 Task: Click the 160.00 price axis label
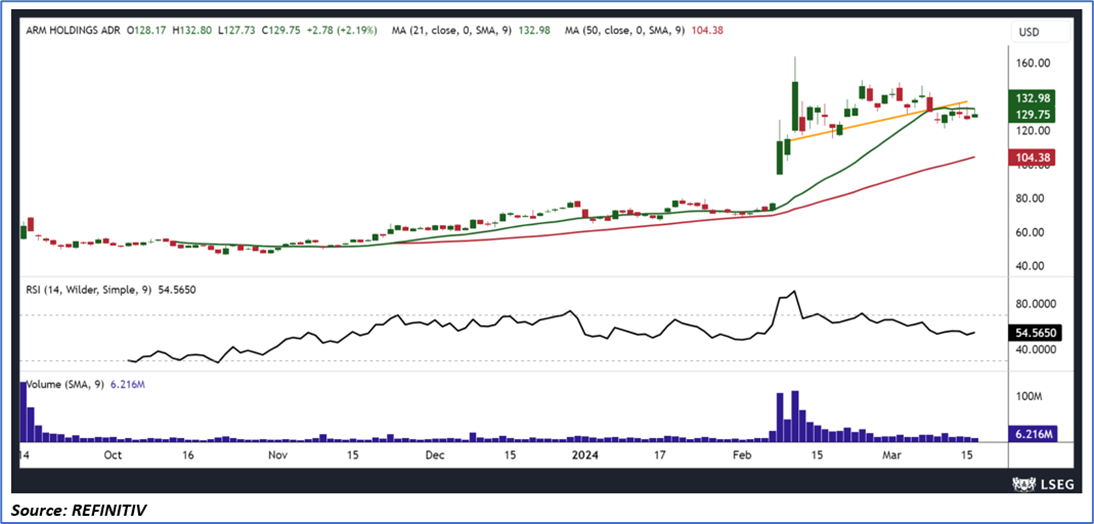[x=1033, y=63]
